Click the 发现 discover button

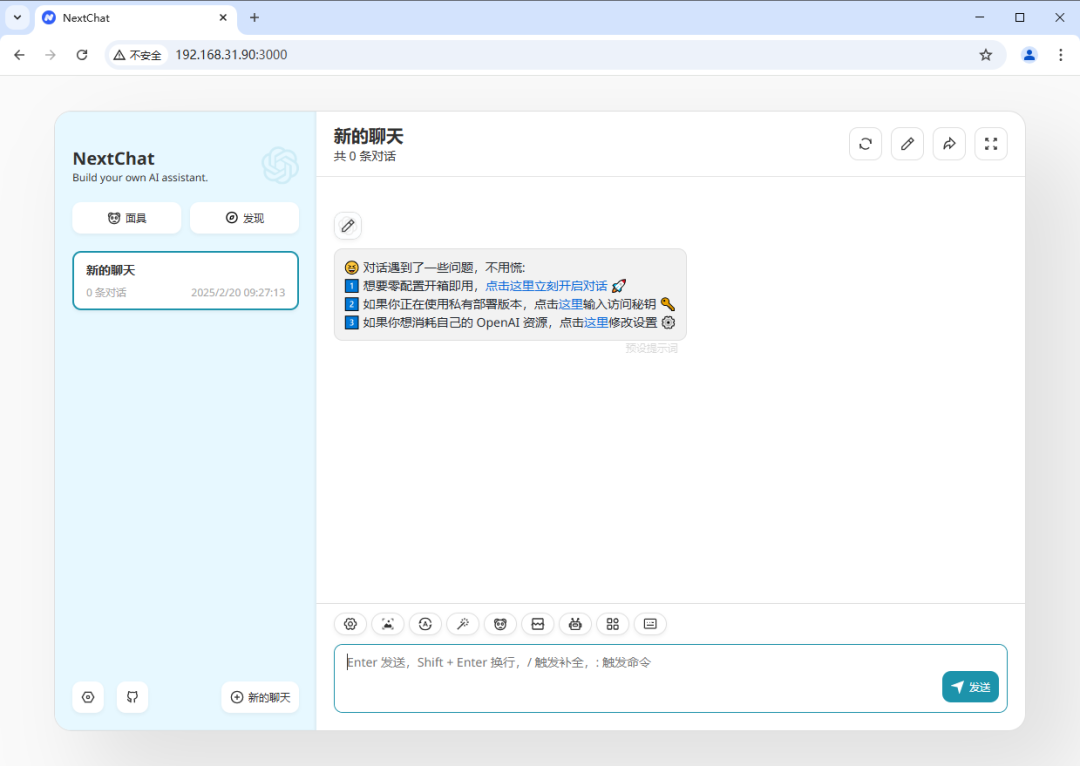pyautogui.click(x=245, y=218)
